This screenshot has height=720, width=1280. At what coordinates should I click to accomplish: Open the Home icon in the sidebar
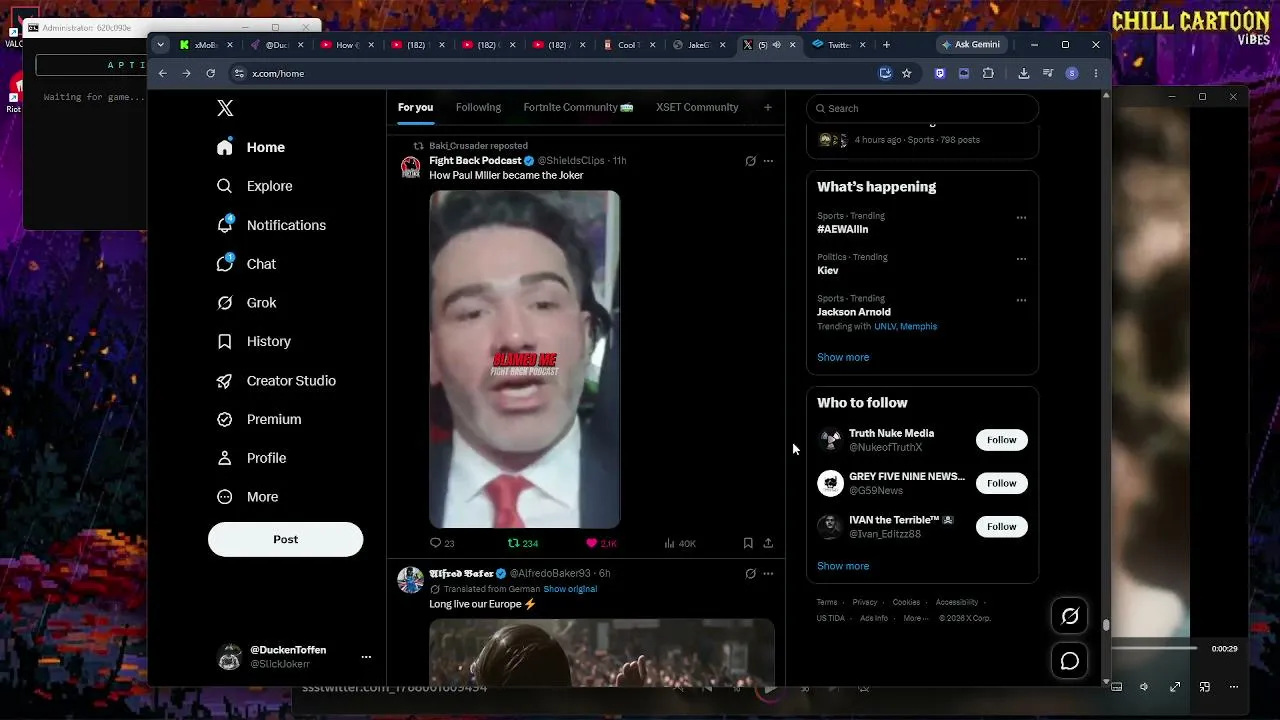tap(225, 147)
